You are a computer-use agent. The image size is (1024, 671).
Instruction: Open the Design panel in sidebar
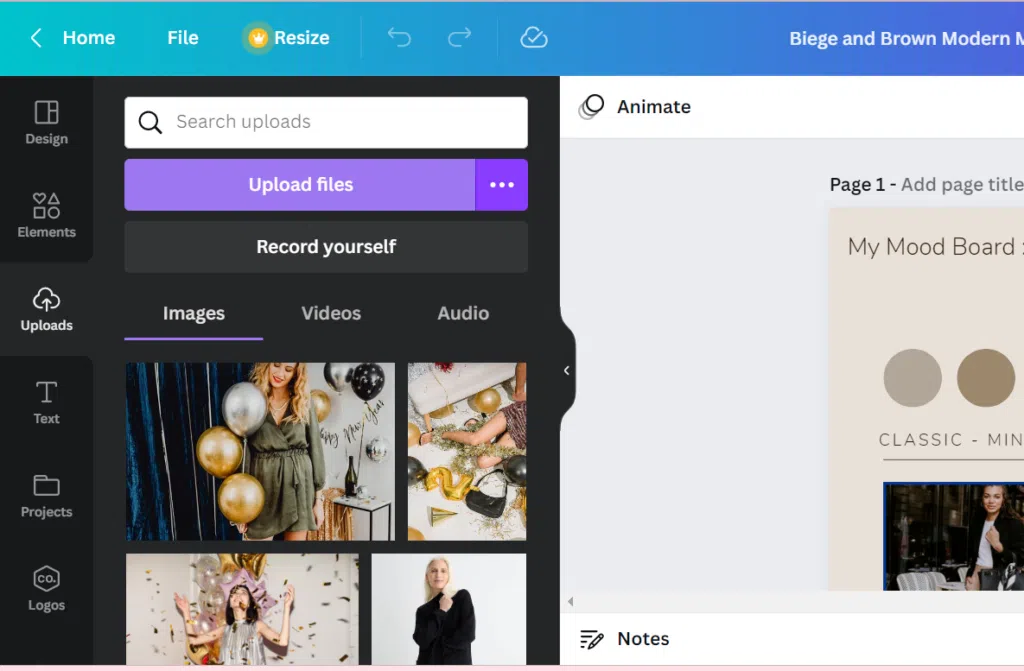coord(46,122)
